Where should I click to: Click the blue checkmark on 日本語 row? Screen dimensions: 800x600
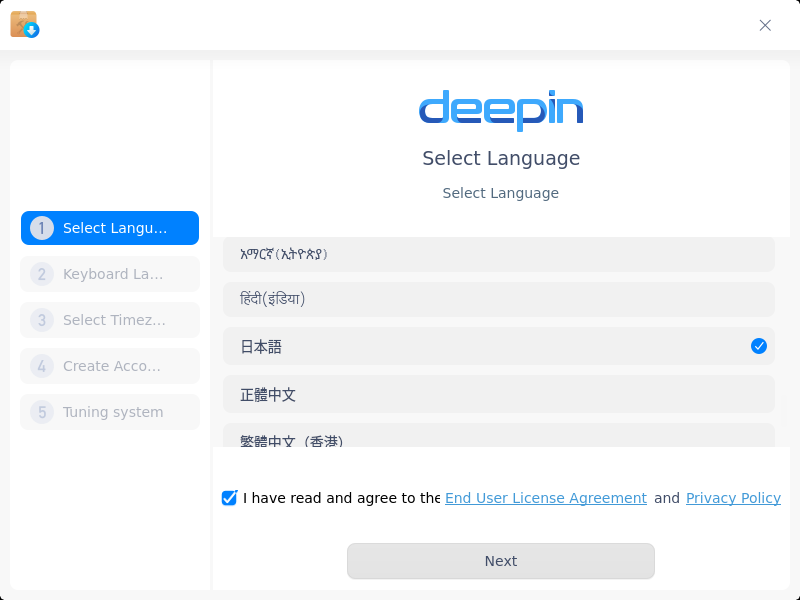[x=759, y=346]
